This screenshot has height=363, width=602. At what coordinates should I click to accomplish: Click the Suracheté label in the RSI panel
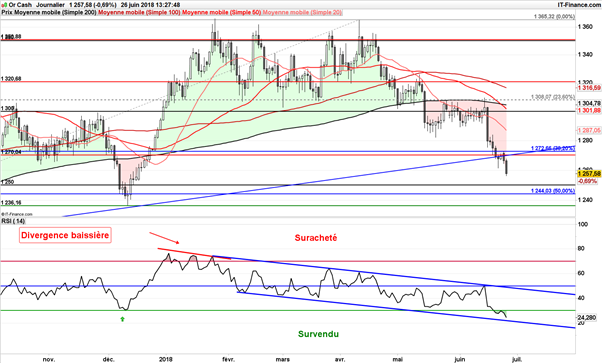pyautogui.click(x=316, y=238)
